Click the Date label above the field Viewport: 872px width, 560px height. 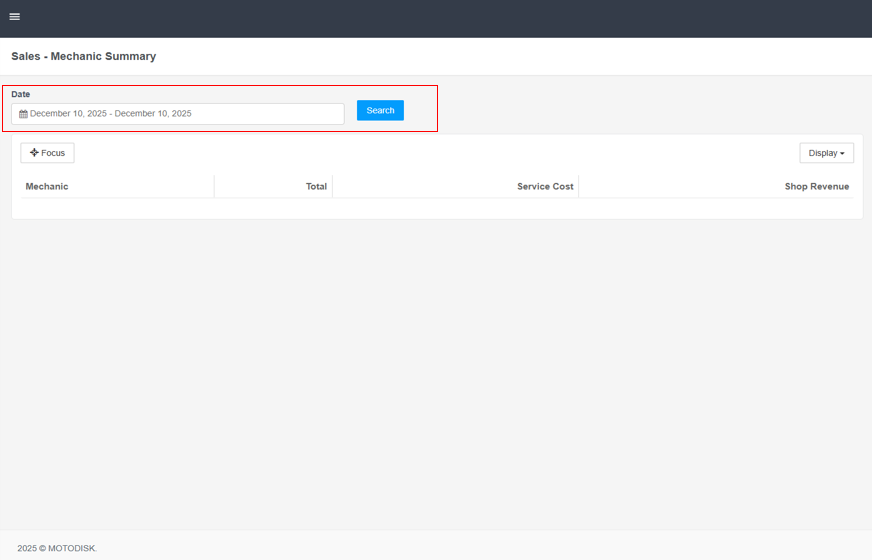21,94
